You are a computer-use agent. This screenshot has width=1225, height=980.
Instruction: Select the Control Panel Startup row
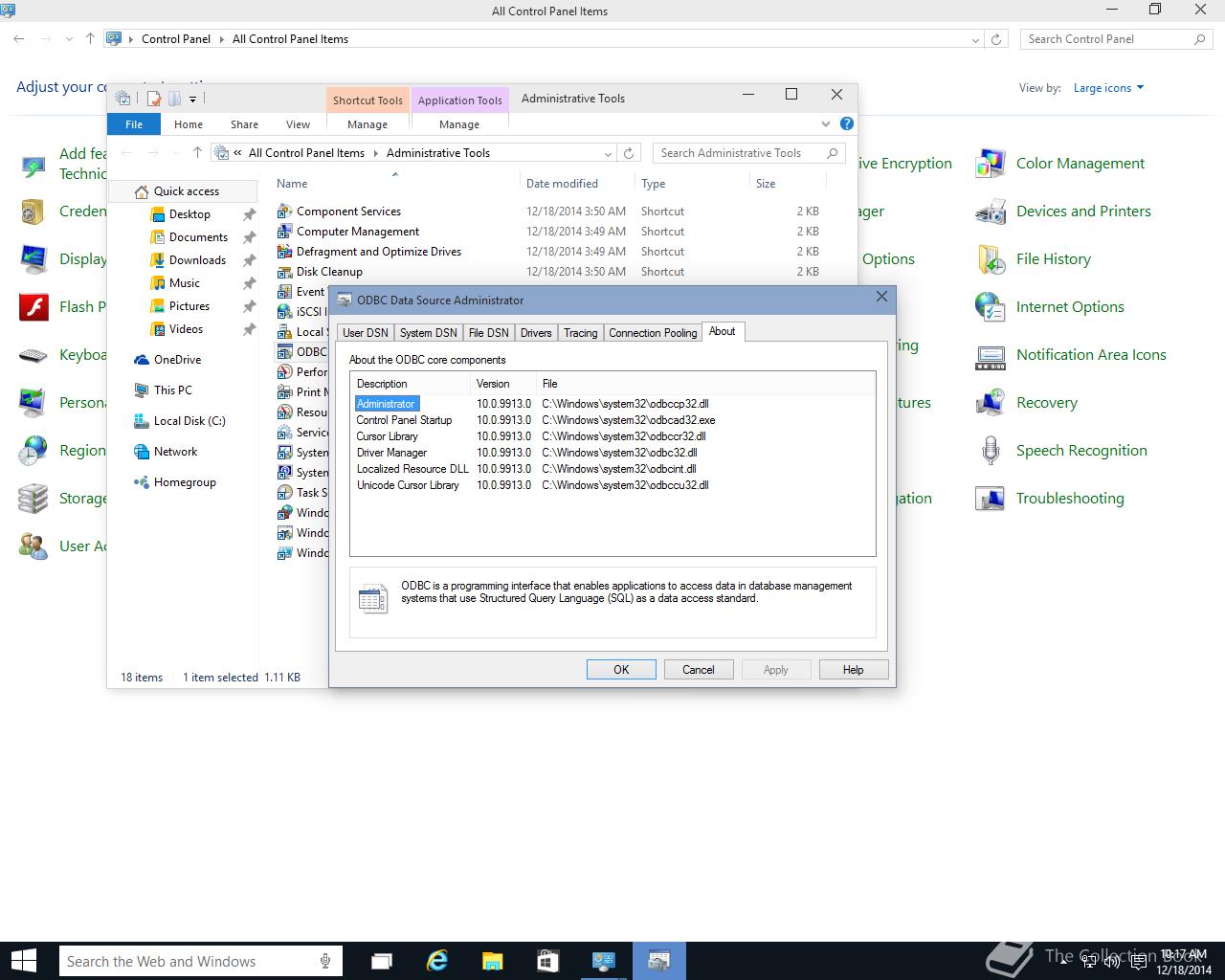pyautogui.click(x=612, y=420)
